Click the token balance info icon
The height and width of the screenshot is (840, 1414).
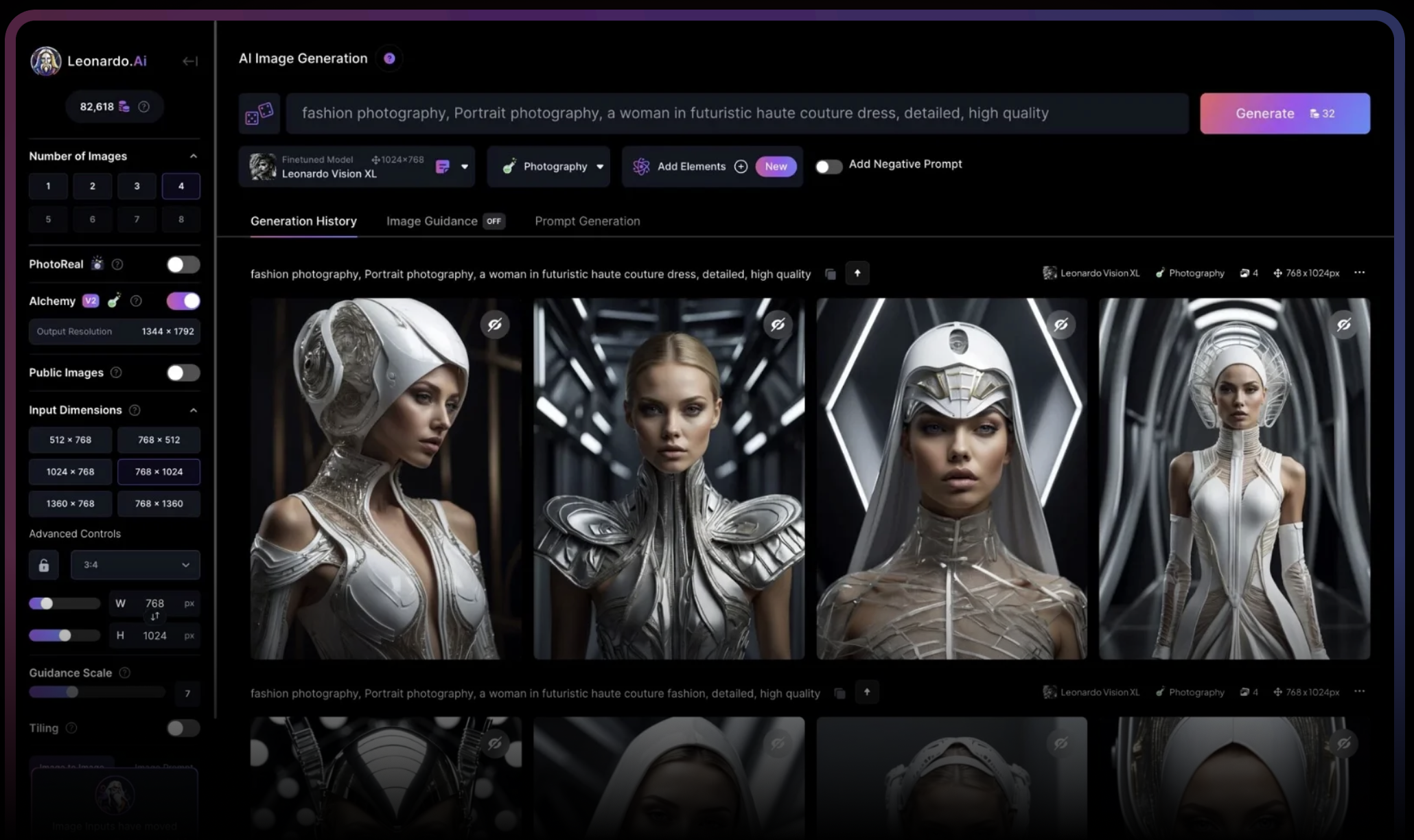[143, 107]
